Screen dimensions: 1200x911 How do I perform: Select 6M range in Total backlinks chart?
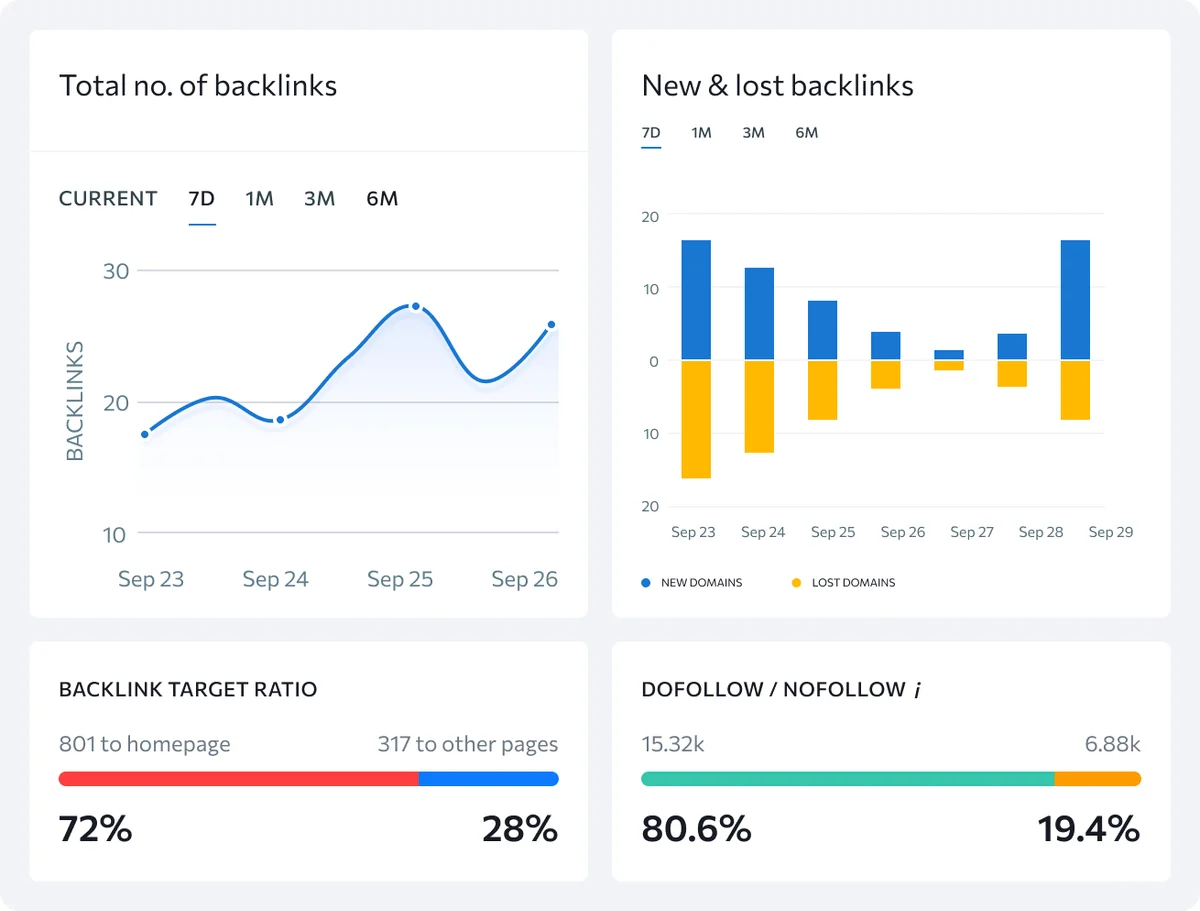[381, 198]
